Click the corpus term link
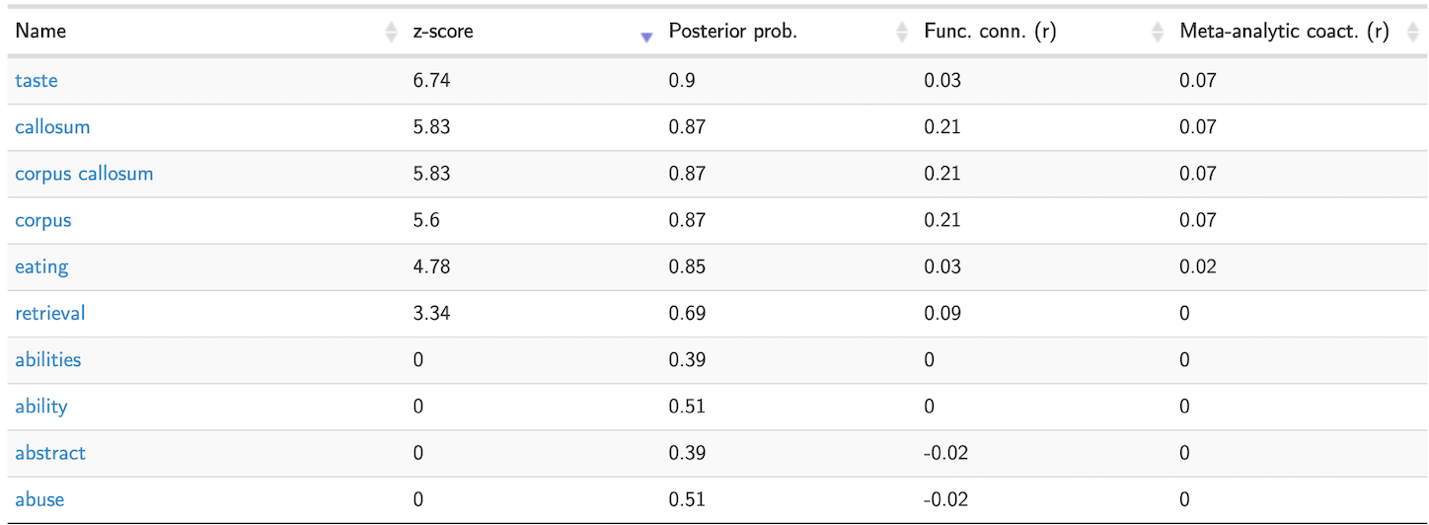The image size is (1429, 525). tap(43, 220)
